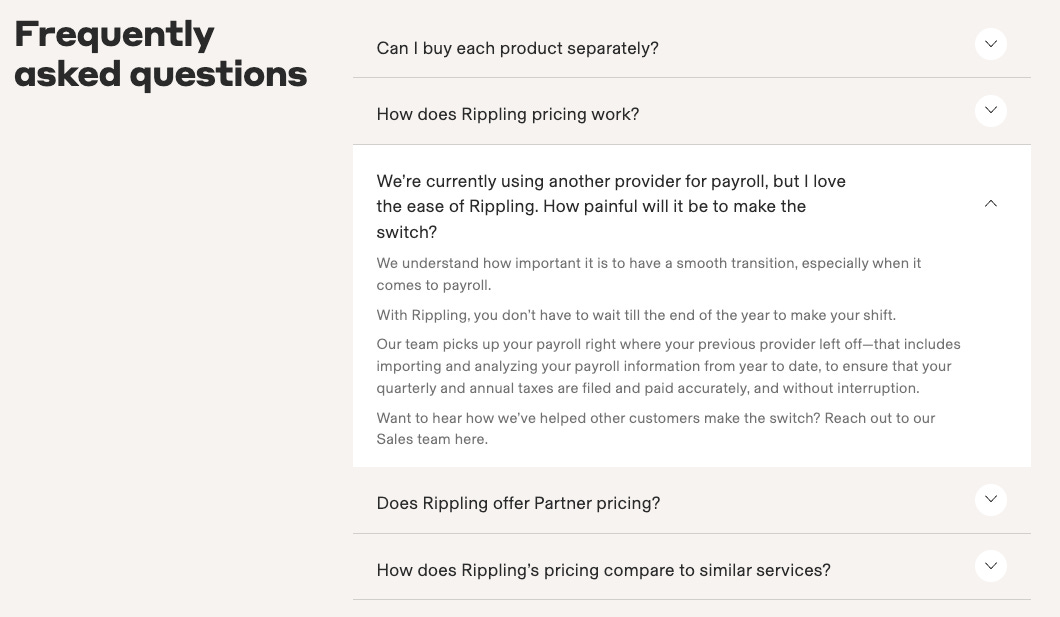The height and width of the screenshot is (617, 1060).
Task: Click the chevron icon on "Can I buy each product separately?"
Action: 990,44
